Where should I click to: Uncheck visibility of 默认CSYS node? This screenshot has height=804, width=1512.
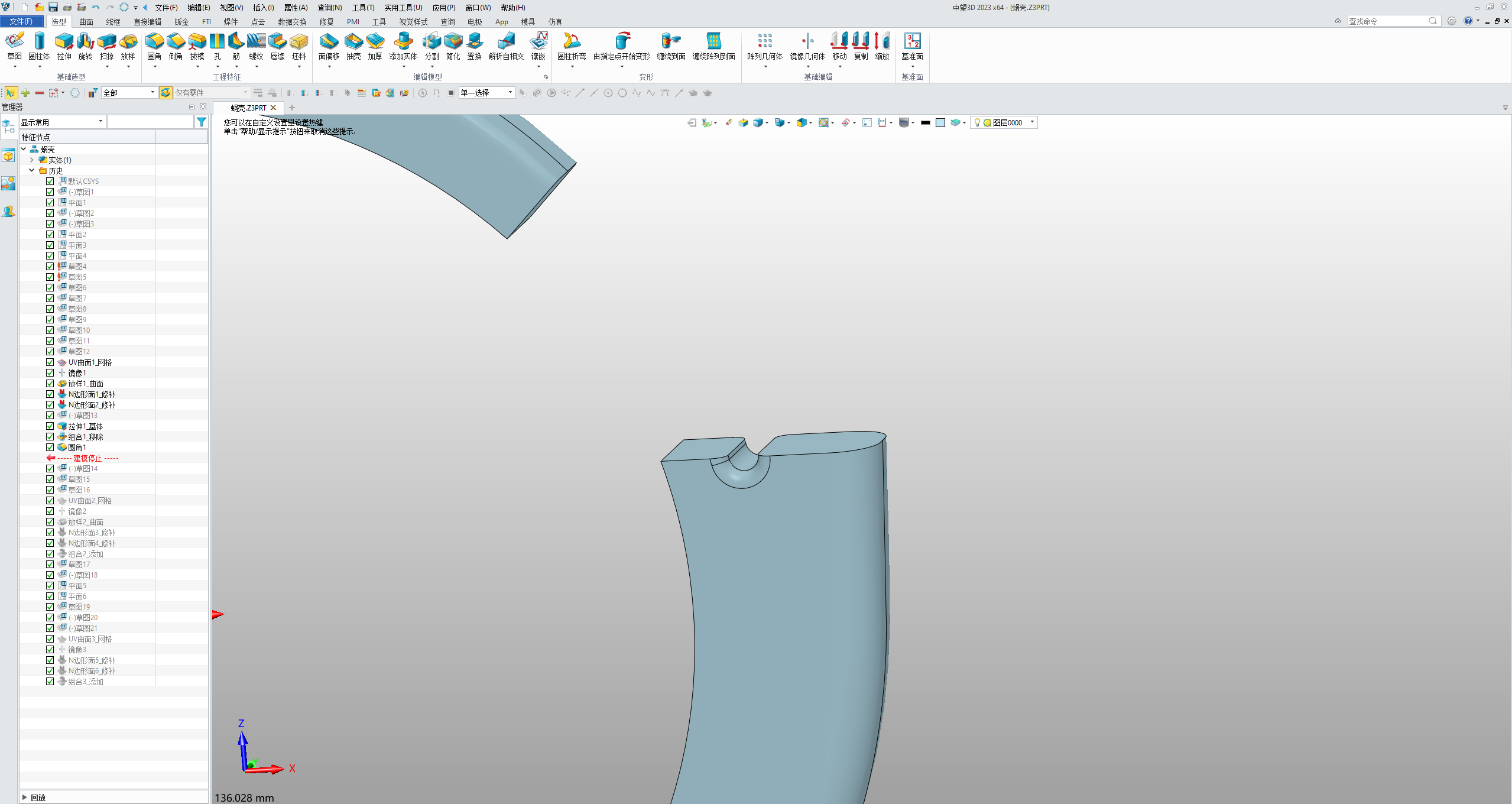(50, 181)
